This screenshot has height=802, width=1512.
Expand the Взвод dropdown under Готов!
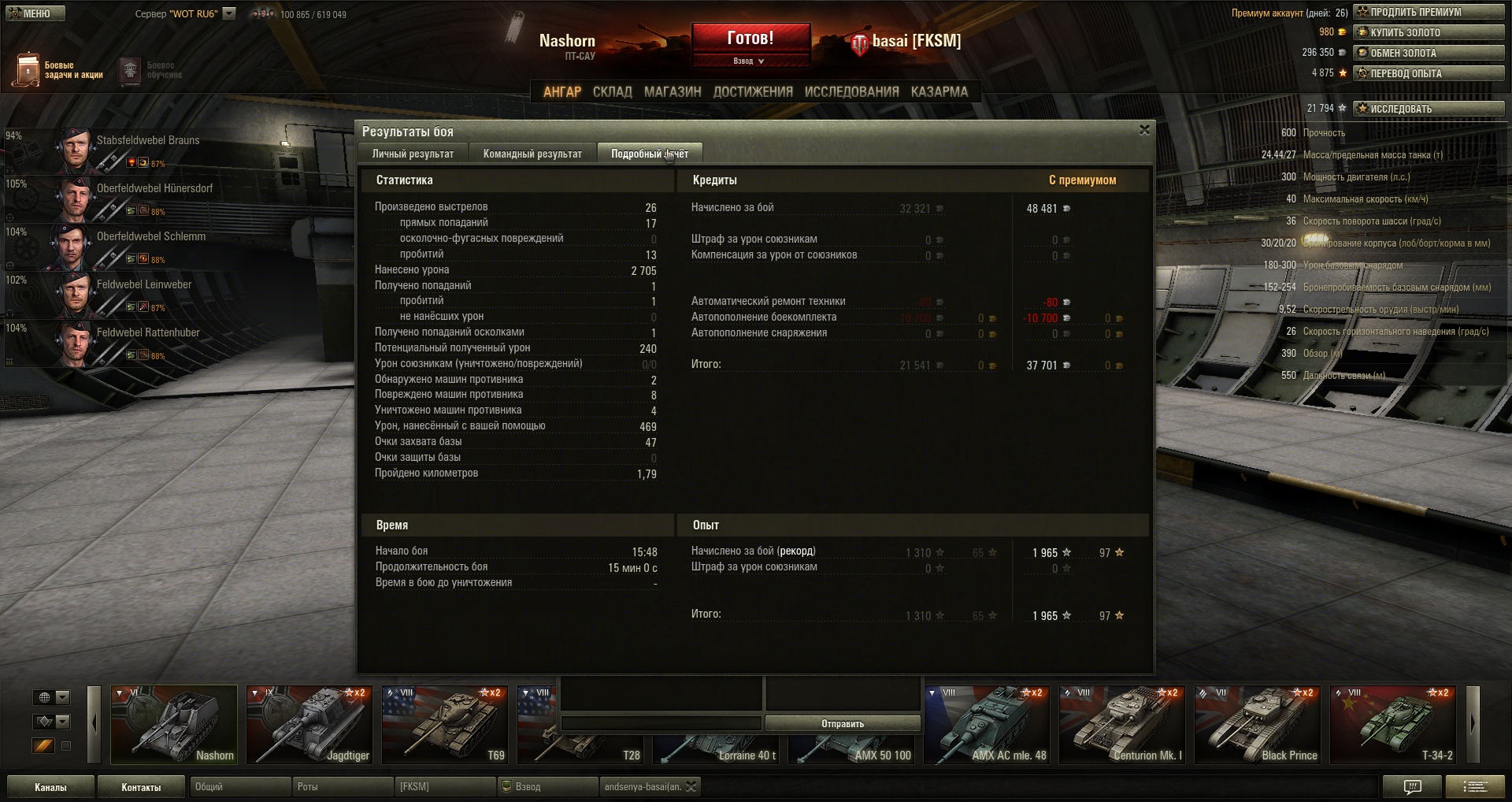[750, 61]
